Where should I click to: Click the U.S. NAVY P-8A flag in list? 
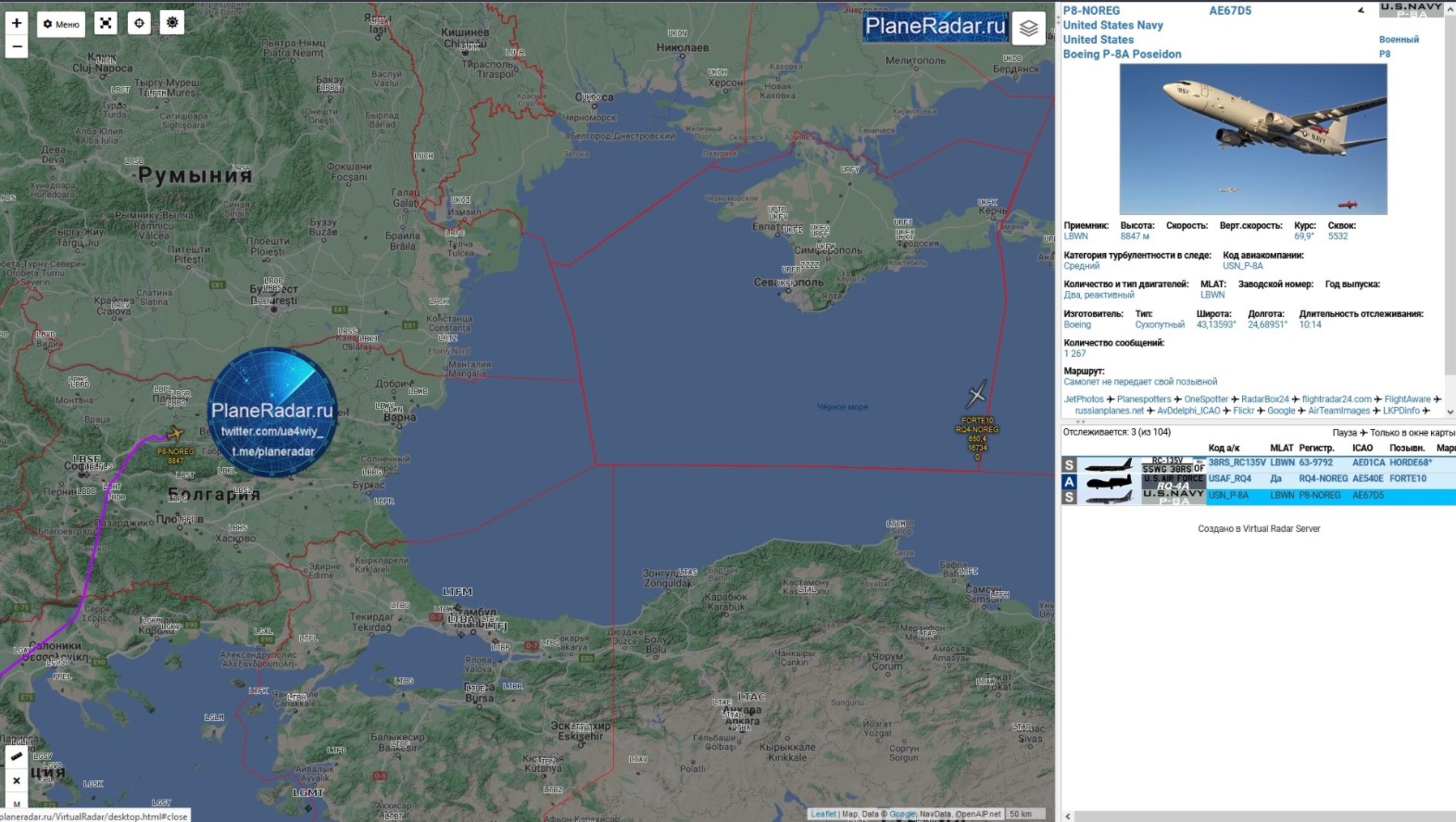point(1174,497)
